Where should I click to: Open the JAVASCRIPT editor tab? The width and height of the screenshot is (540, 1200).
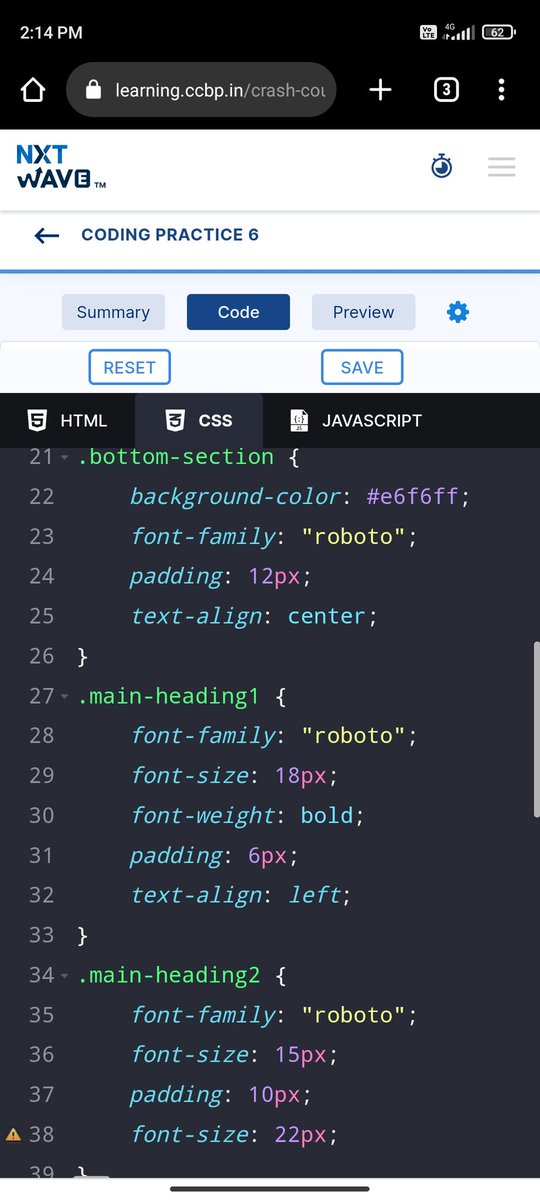coord(355,421)
